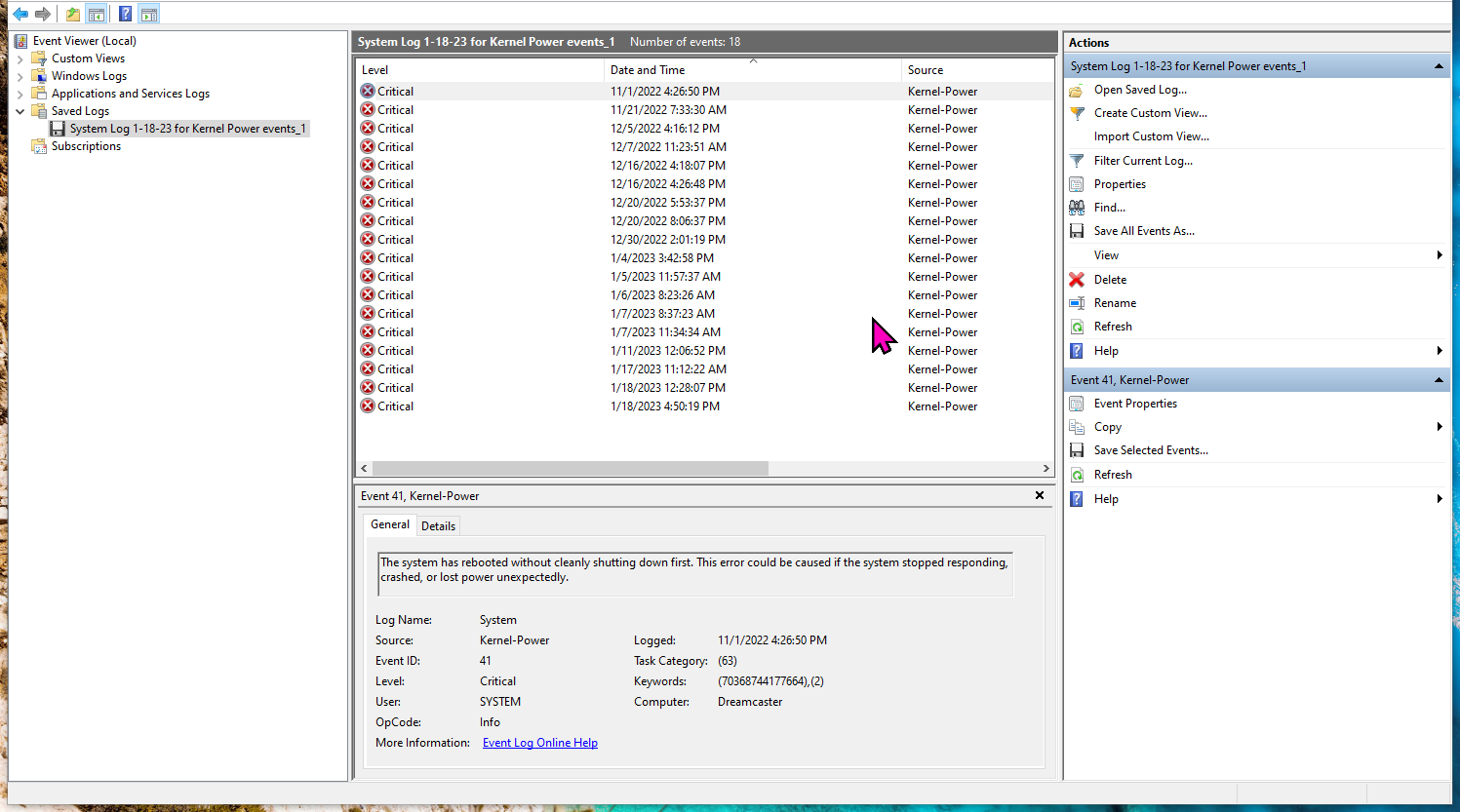Viewport: 1460px width, 812px height.
Task: Click the Event Properties icon in Actions
Action: coord(1077,404)
